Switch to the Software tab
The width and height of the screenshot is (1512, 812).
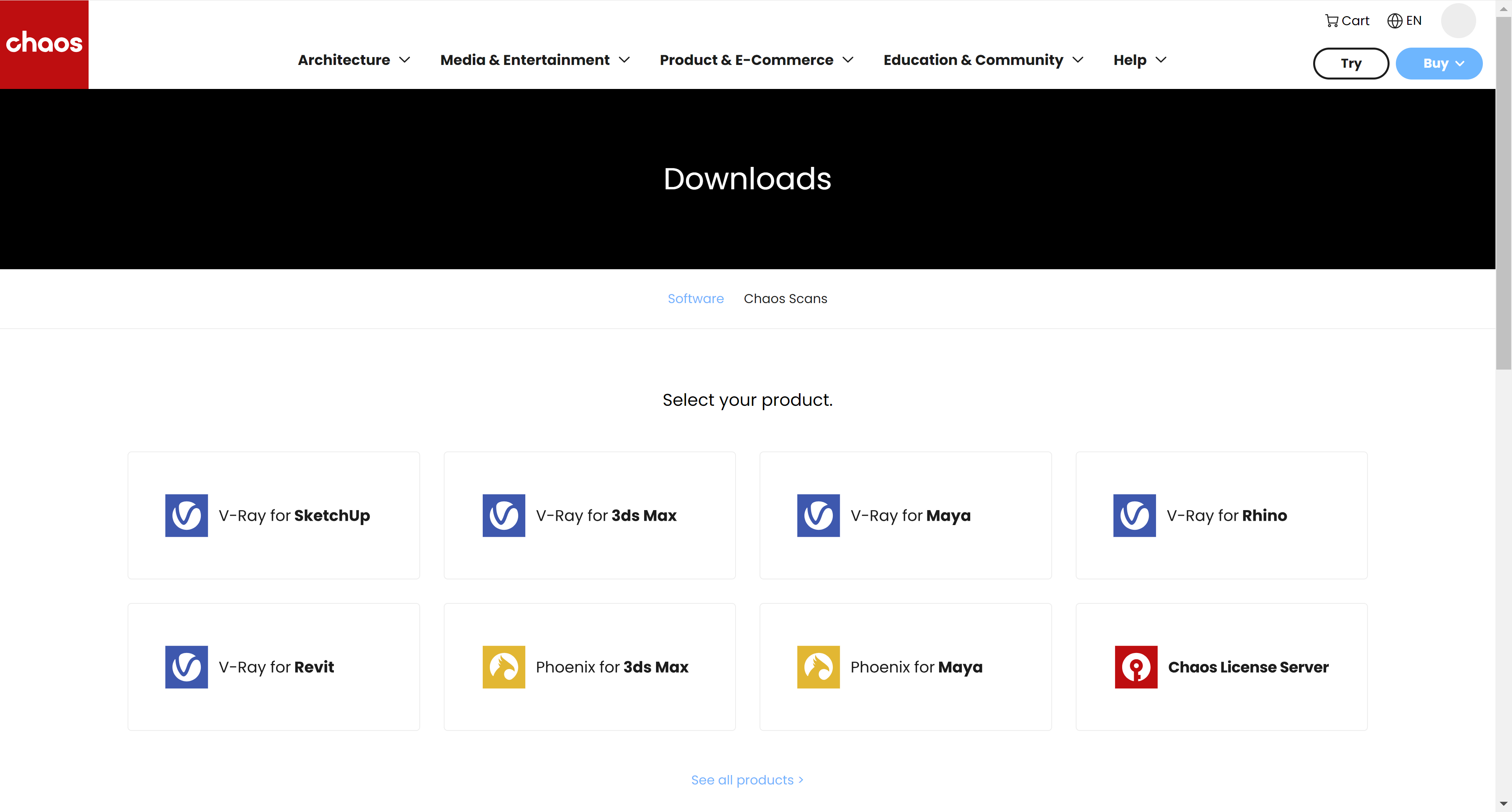pyautogui.click(x=695, y=299)
